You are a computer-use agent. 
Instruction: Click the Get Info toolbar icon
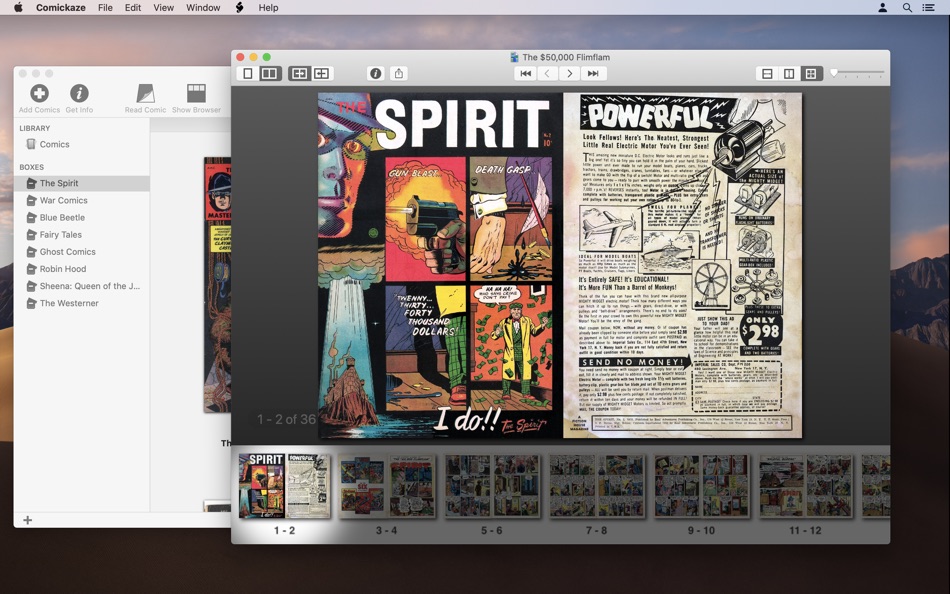point(79,95)
